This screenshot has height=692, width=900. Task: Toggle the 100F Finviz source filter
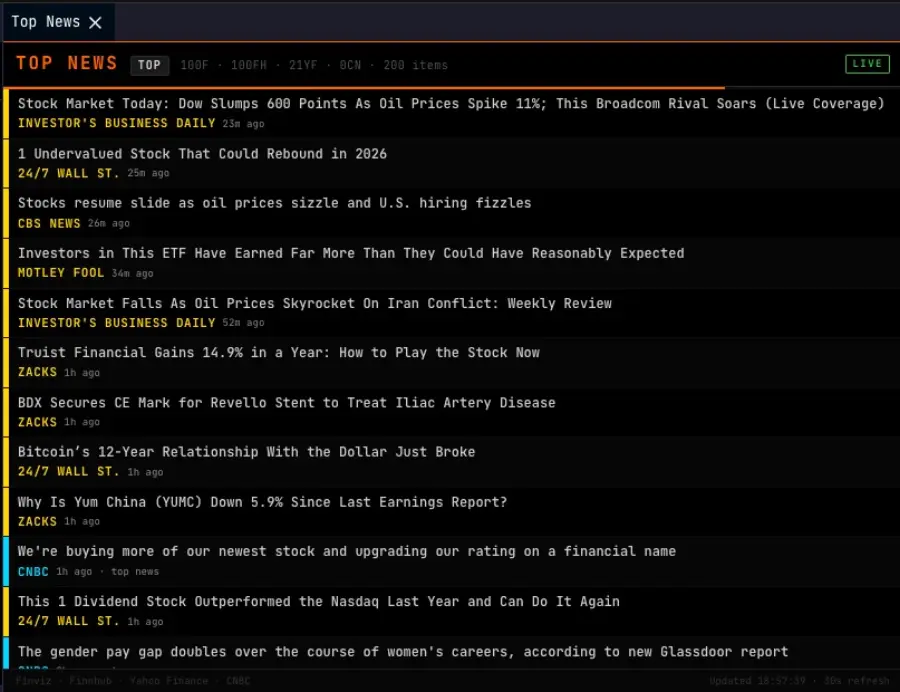[x=194, y=65]
